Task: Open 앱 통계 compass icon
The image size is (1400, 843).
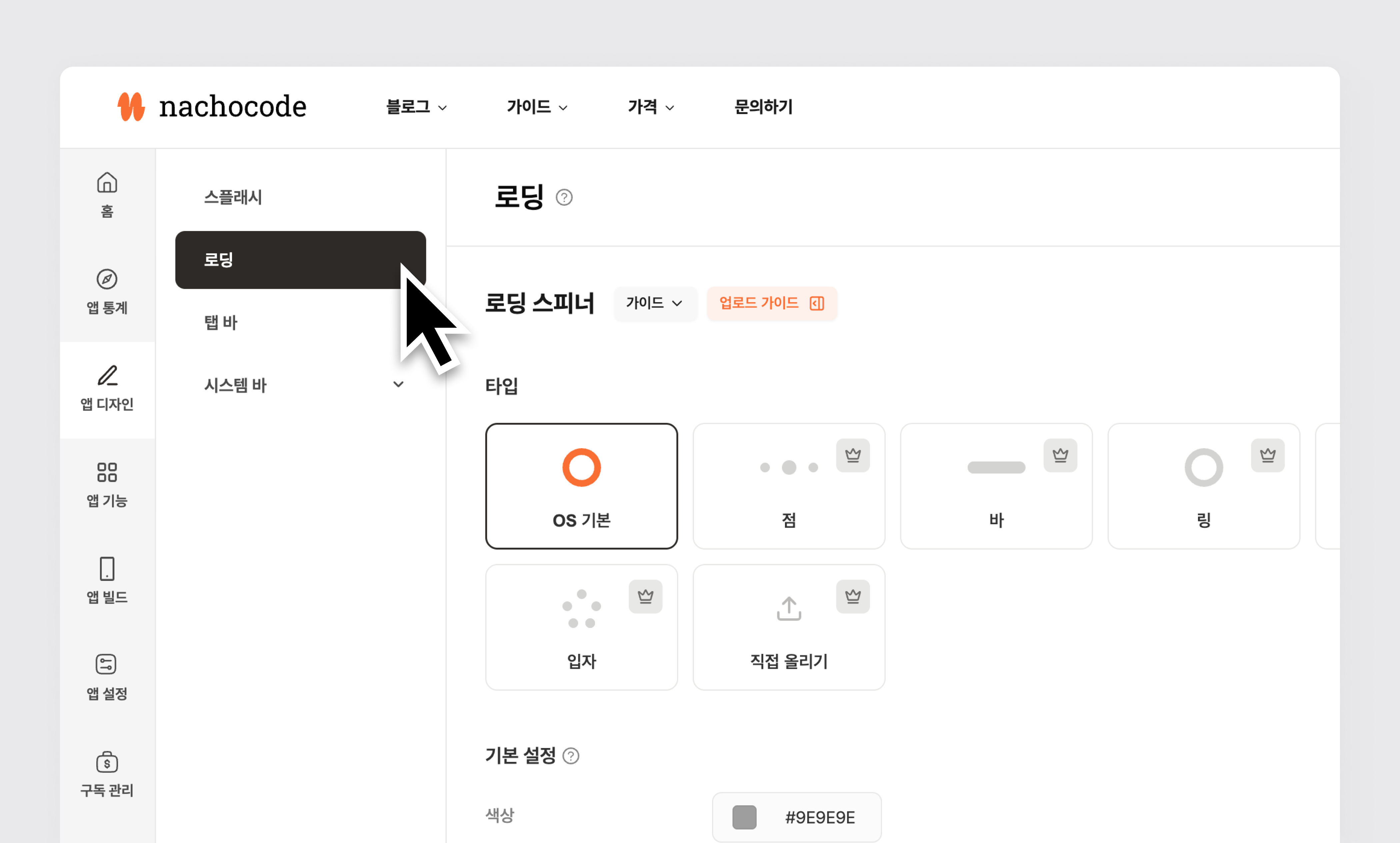Action: (107, 279)
